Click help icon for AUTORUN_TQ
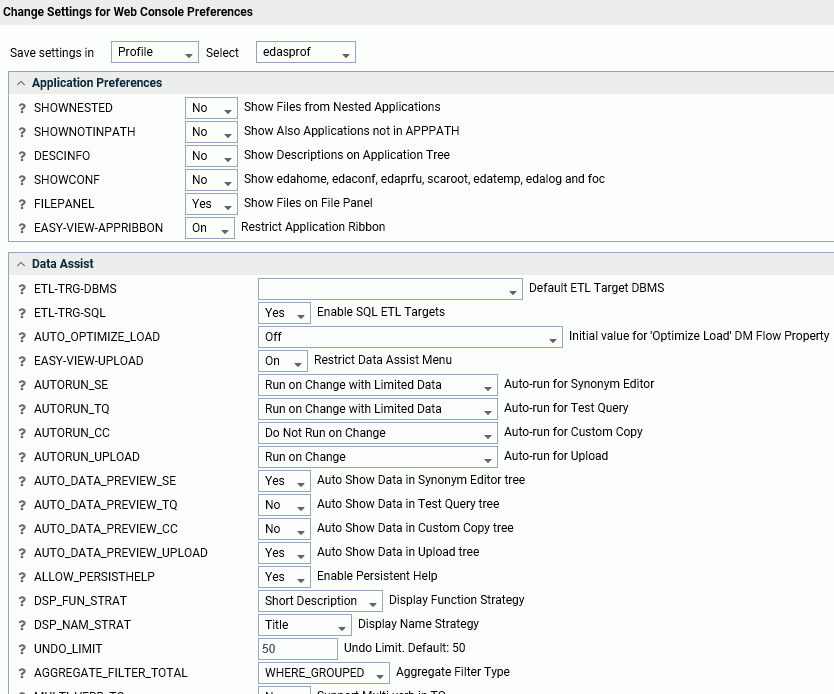834x694 pixels. click(x=22, y=409)
